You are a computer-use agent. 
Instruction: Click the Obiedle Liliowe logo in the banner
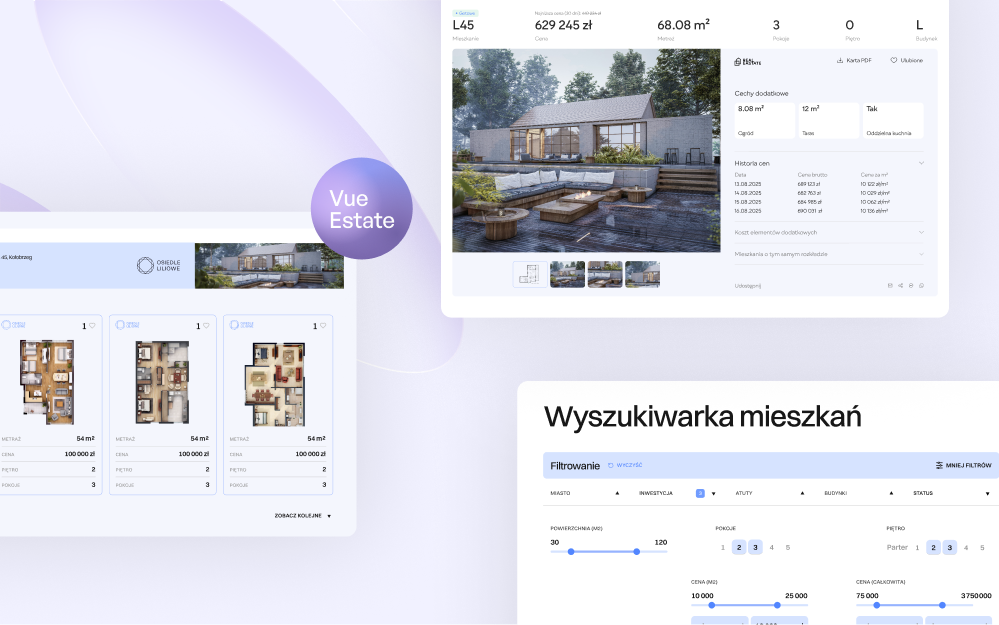pos(159,266)
